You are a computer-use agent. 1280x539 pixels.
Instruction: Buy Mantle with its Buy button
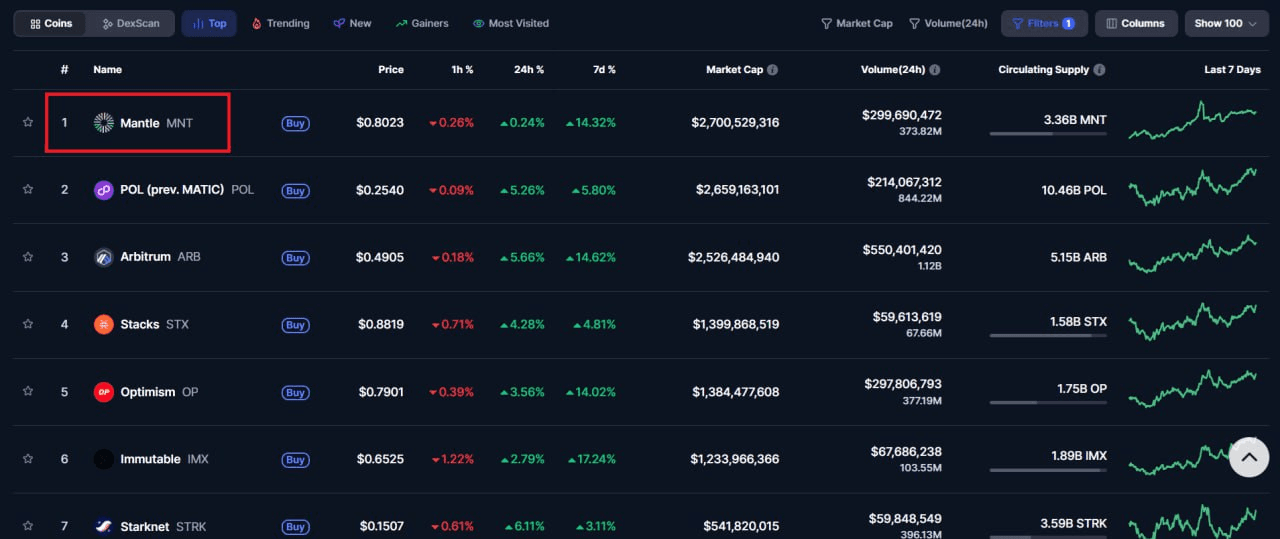click(295, 123)
